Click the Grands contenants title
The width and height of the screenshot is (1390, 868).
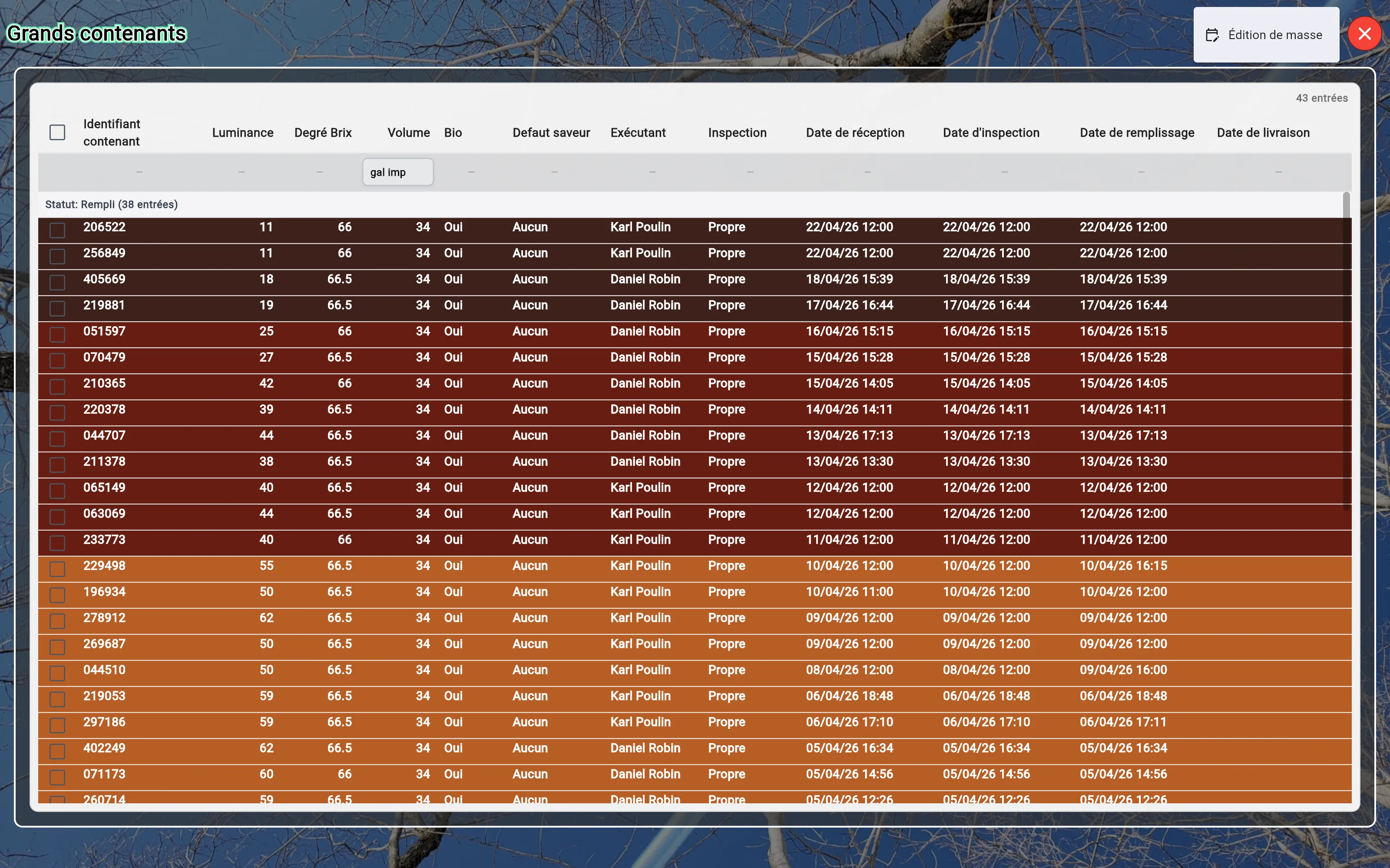point(96,33)
